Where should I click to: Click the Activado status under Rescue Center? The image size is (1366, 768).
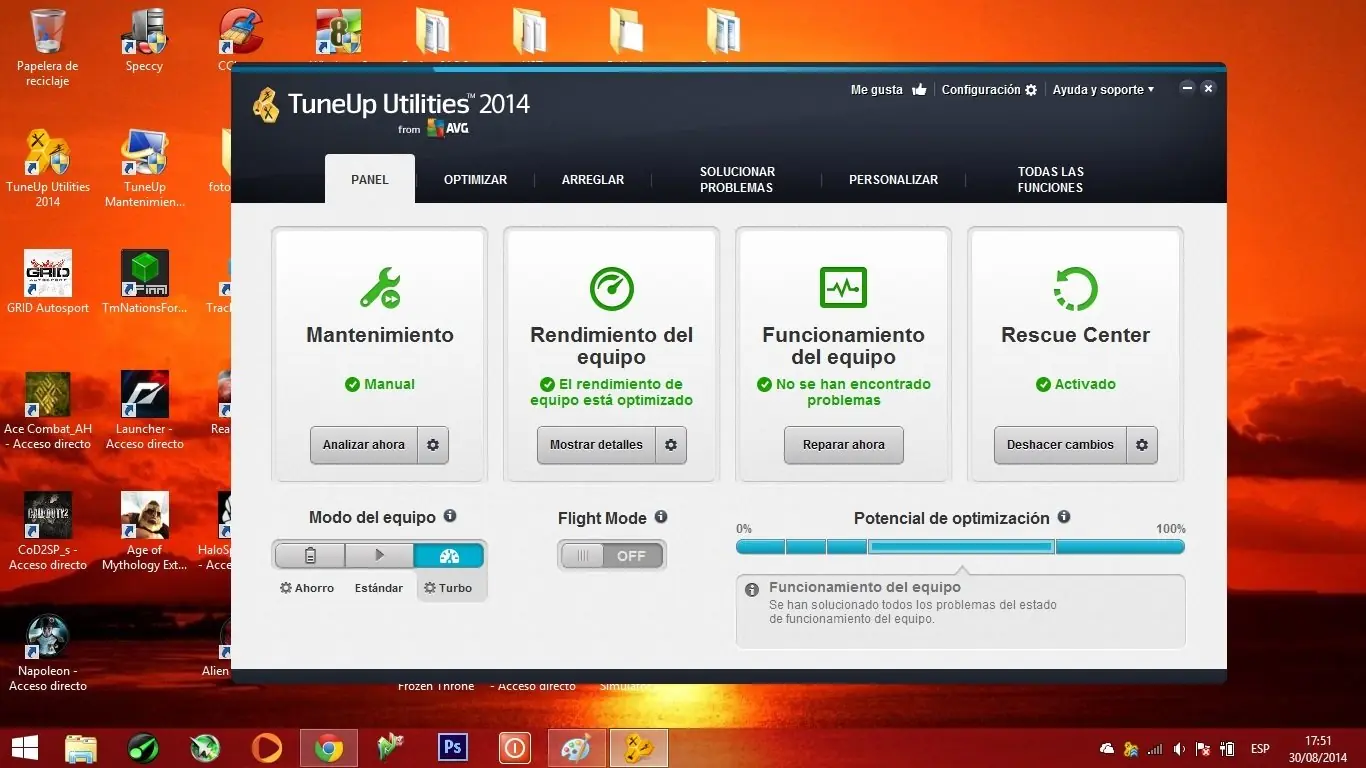click(1075, 384)
